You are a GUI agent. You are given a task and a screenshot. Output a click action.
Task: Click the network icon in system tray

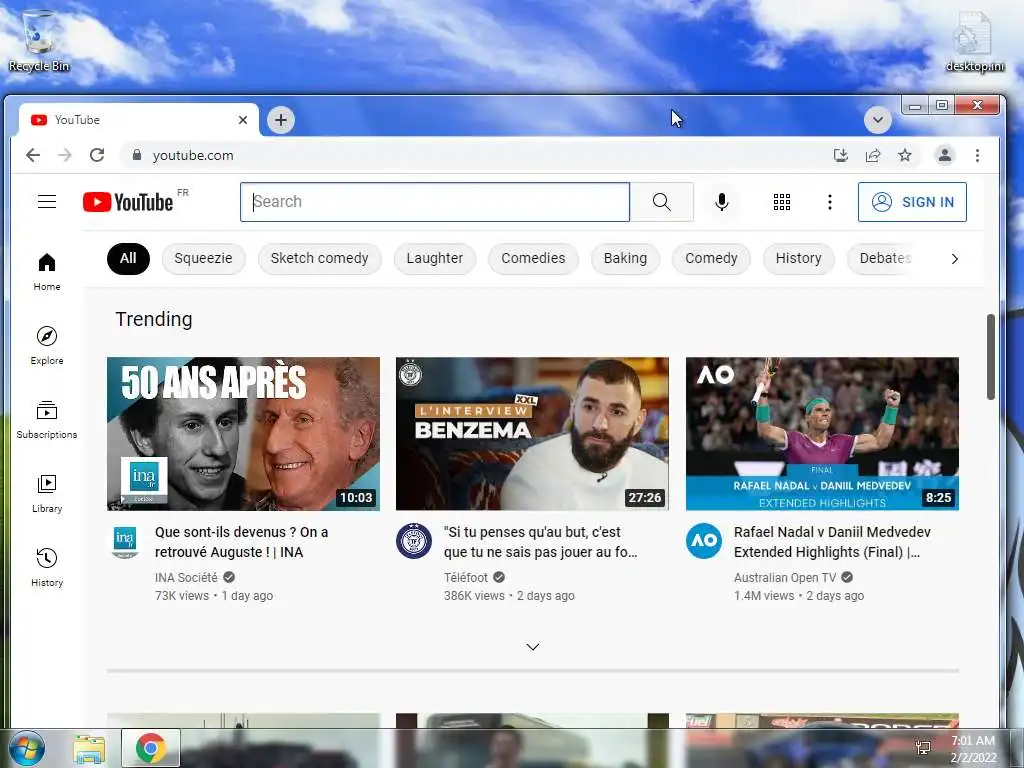pyautogui.click(x=923, y=746)
